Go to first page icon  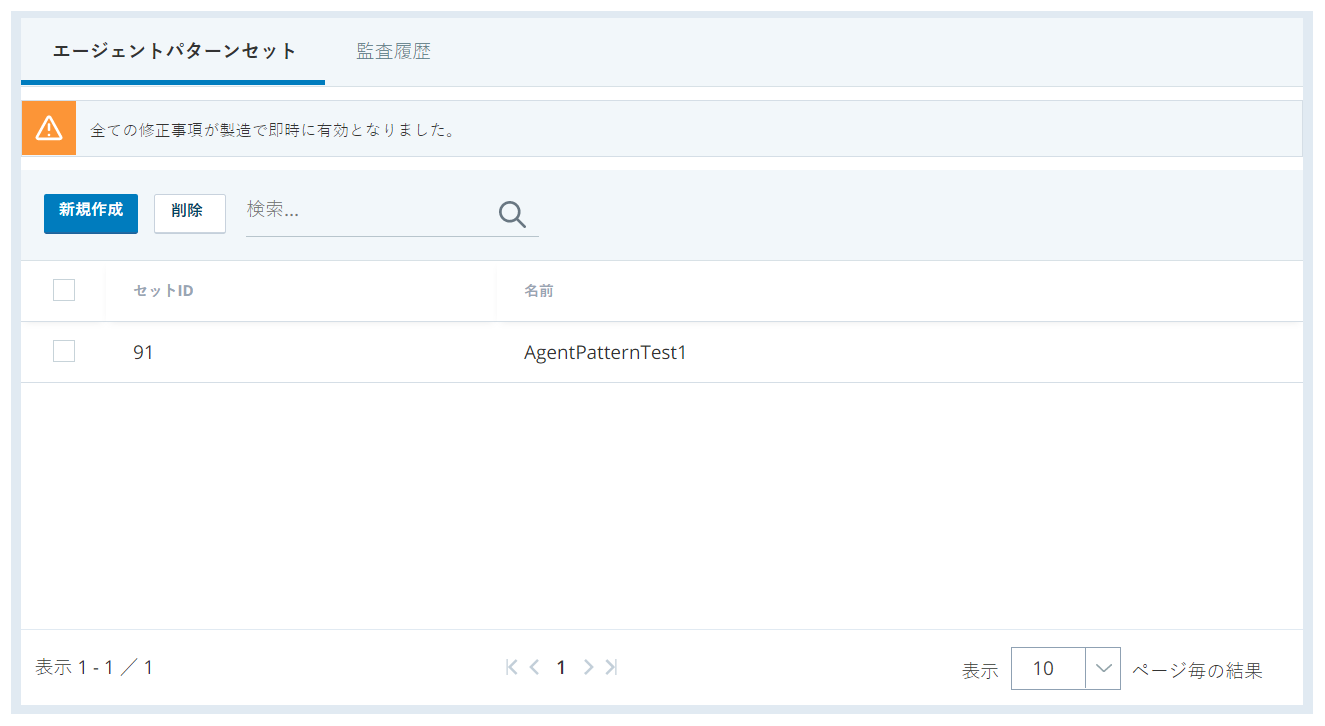(x=512, y=667)
